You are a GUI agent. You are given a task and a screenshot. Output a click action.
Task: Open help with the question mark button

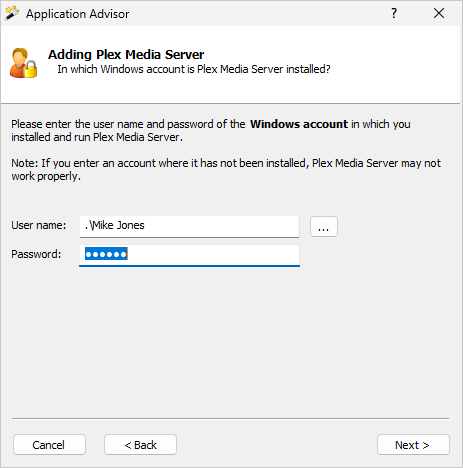point(394,13)
